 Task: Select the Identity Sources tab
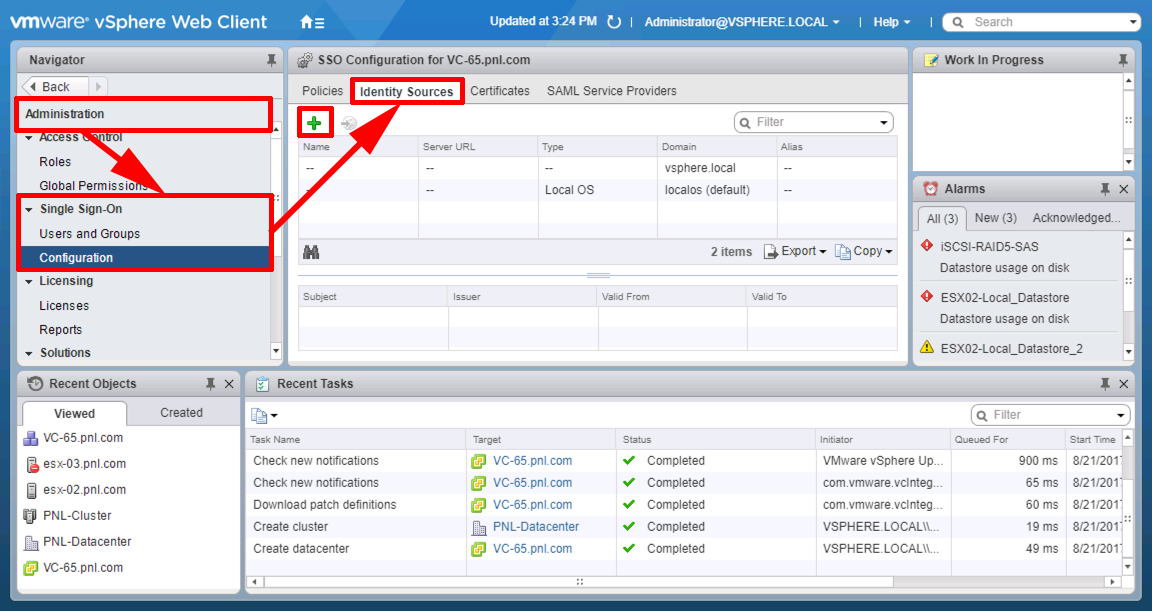(406, 92)
